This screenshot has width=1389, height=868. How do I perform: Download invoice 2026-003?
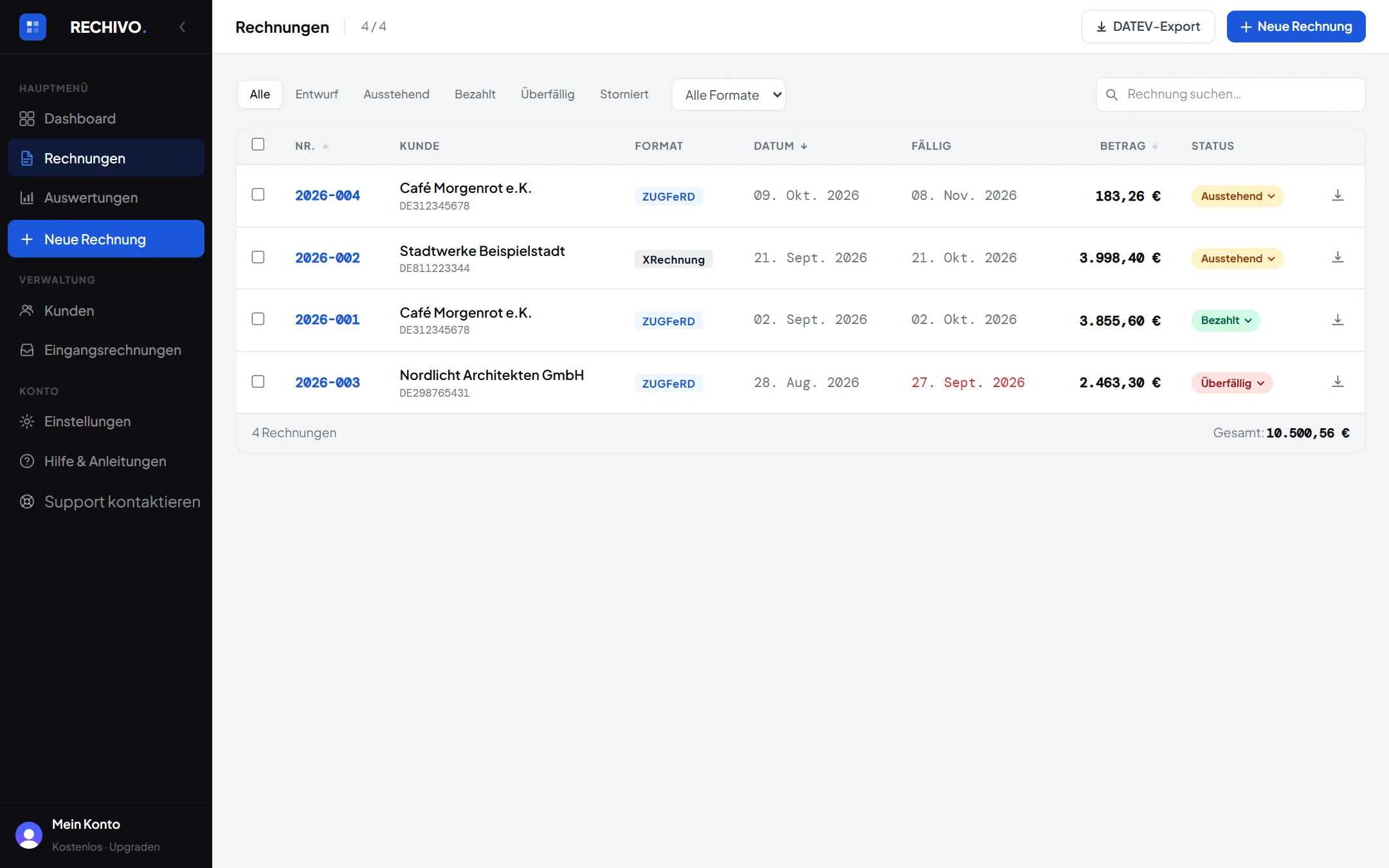point(1338,382)
